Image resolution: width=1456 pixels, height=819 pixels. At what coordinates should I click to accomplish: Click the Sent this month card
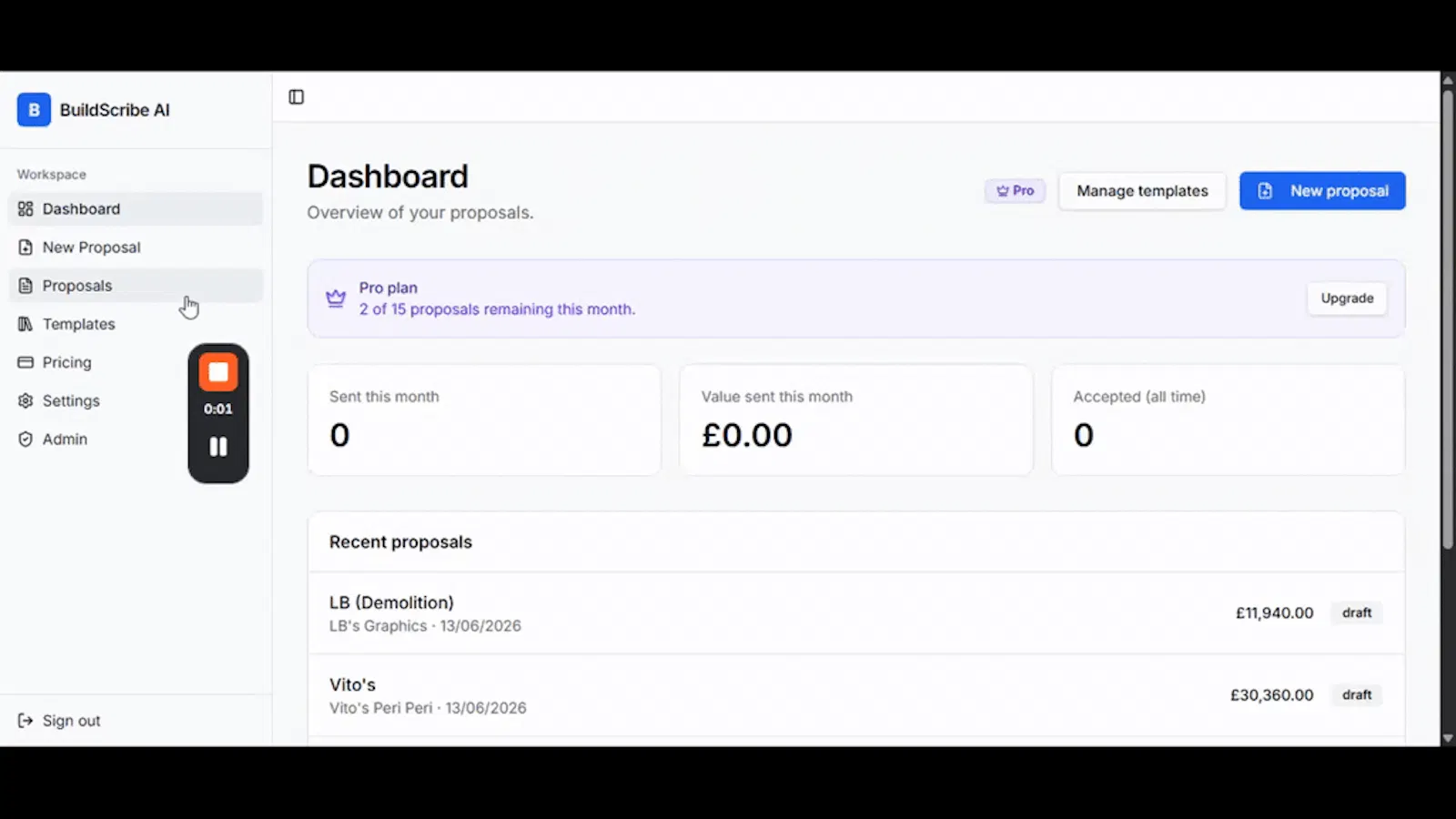(x=484, y=420)
